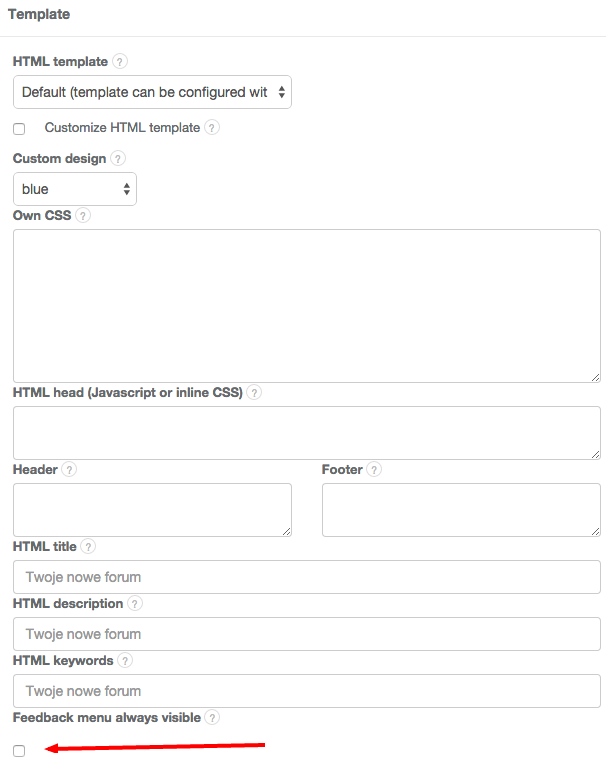Click inside the Footer text area
Viewport: 606px width, 768px height.
[x=461, y=510]
